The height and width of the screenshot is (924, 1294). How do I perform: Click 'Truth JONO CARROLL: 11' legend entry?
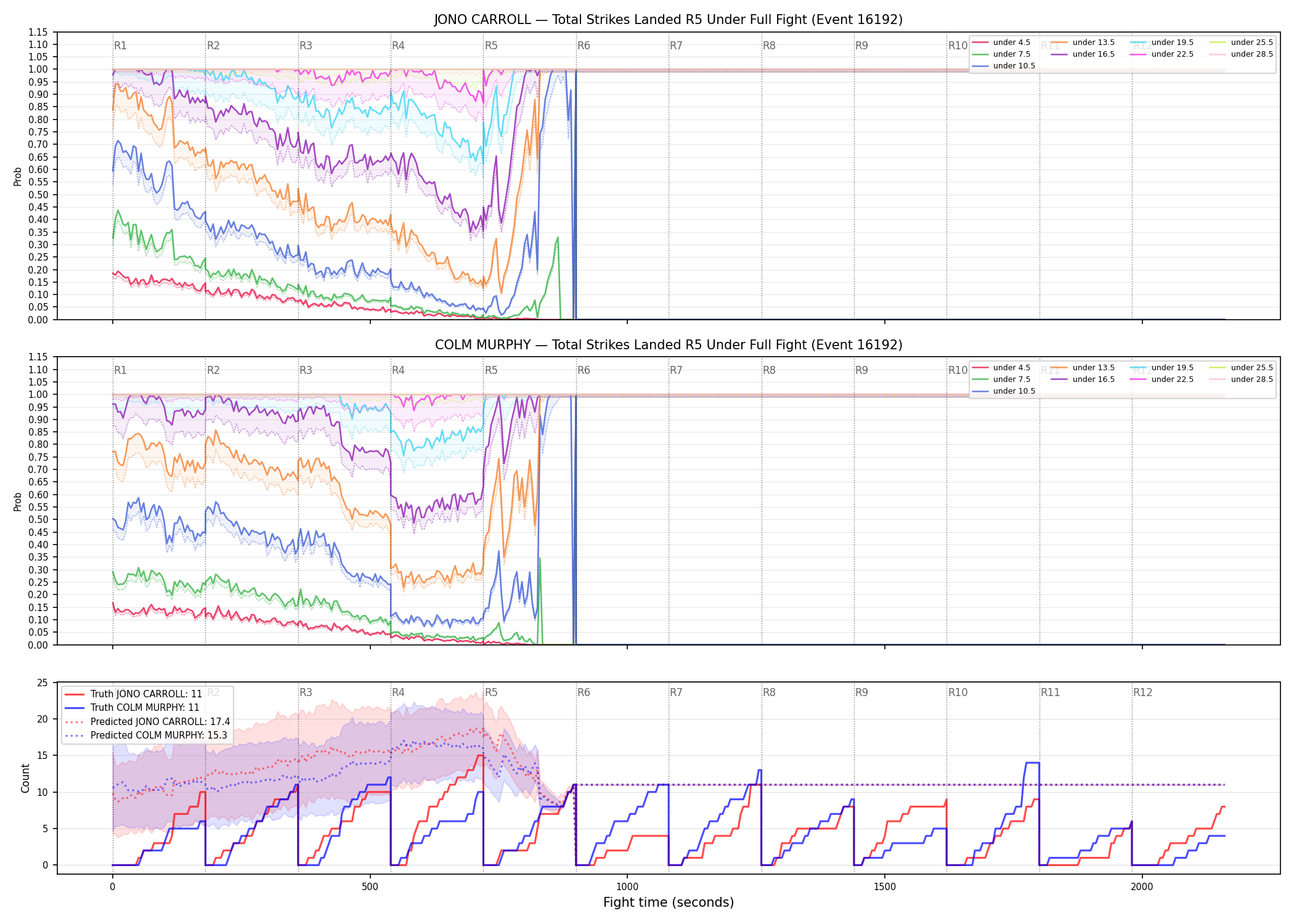[x=133, y=694]
